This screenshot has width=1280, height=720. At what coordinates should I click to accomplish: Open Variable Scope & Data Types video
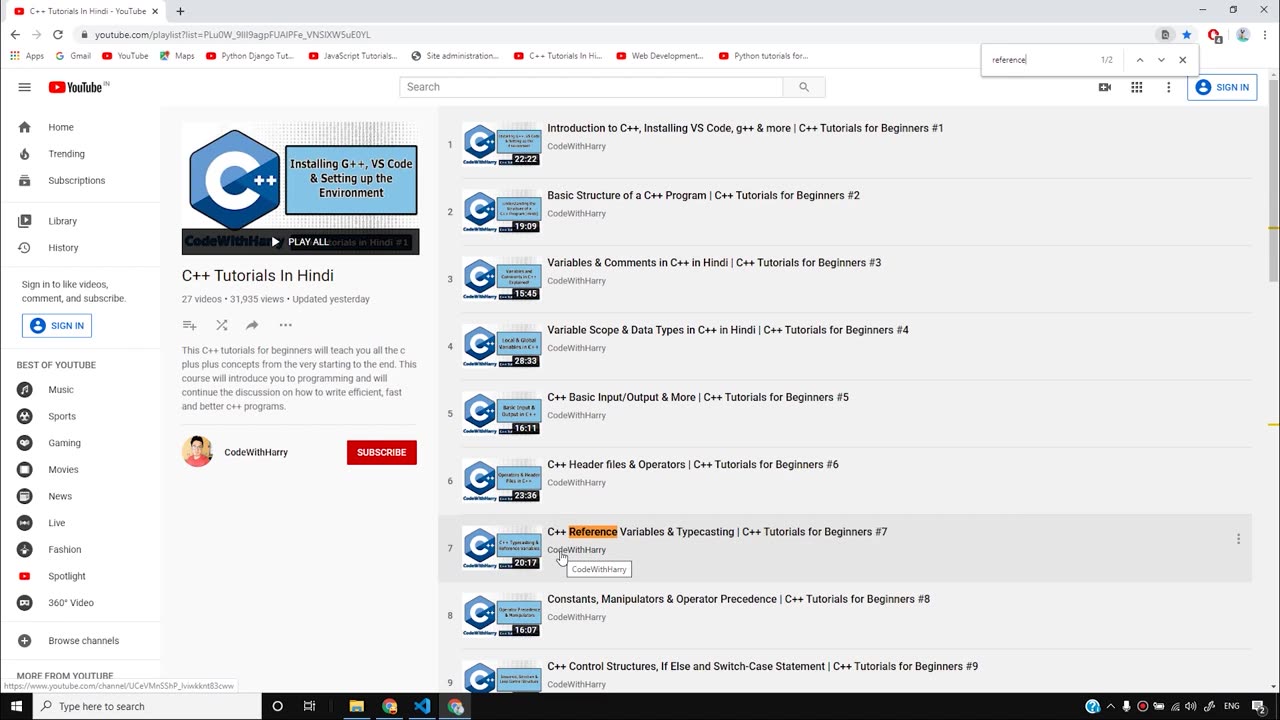[x=728, y=330]
